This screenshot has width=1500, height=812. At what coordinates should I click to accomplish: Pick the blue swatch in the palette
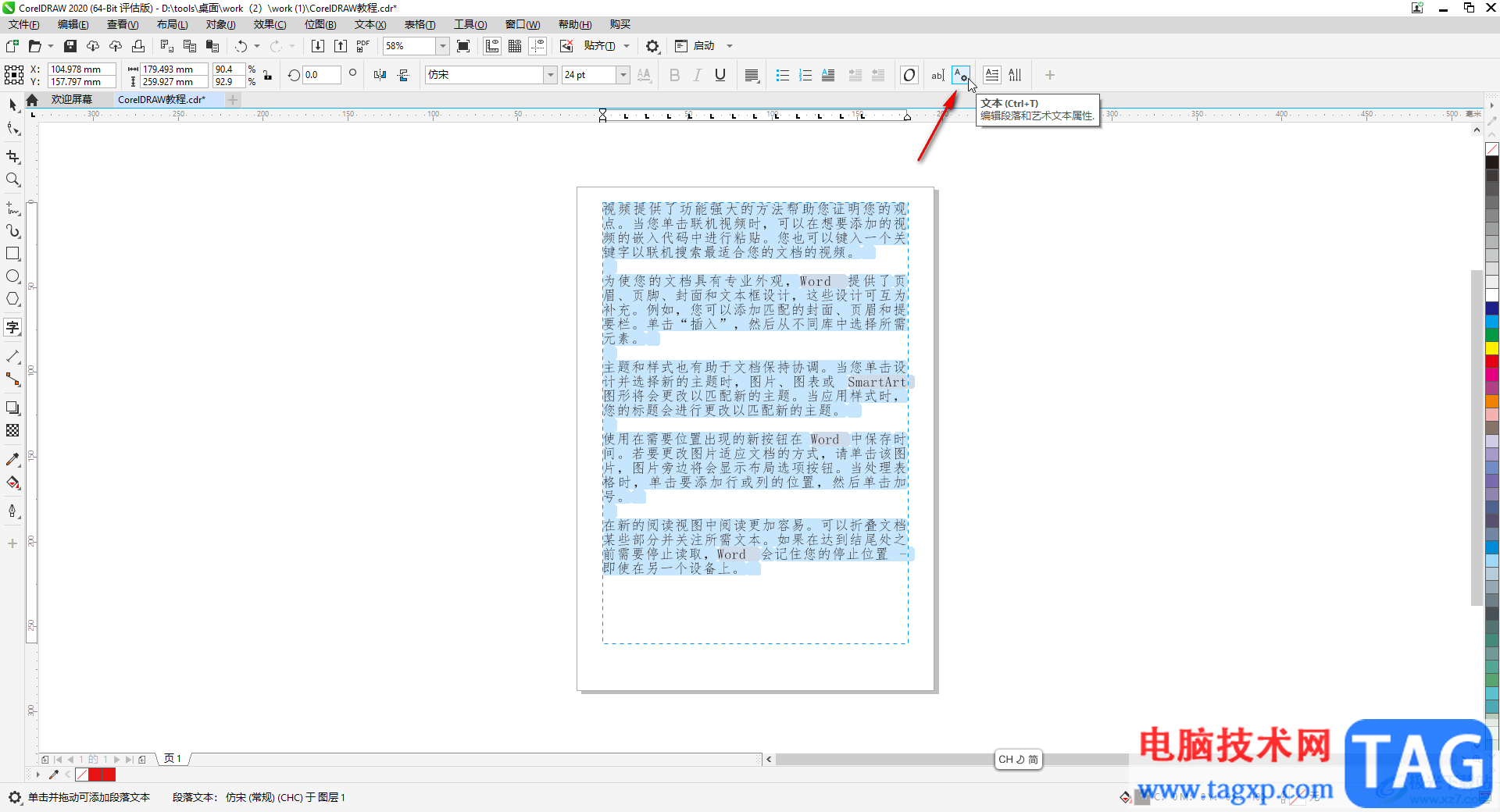pyautogui.click(x=1492, y=308)
